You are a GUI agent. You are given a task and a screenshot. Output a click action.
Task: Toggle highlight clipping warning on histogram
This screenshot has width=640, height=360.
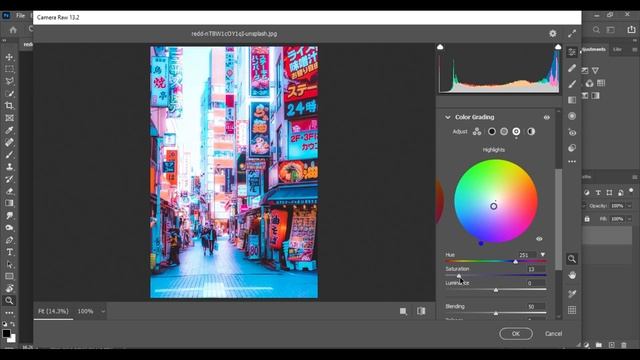coord(558,47)
